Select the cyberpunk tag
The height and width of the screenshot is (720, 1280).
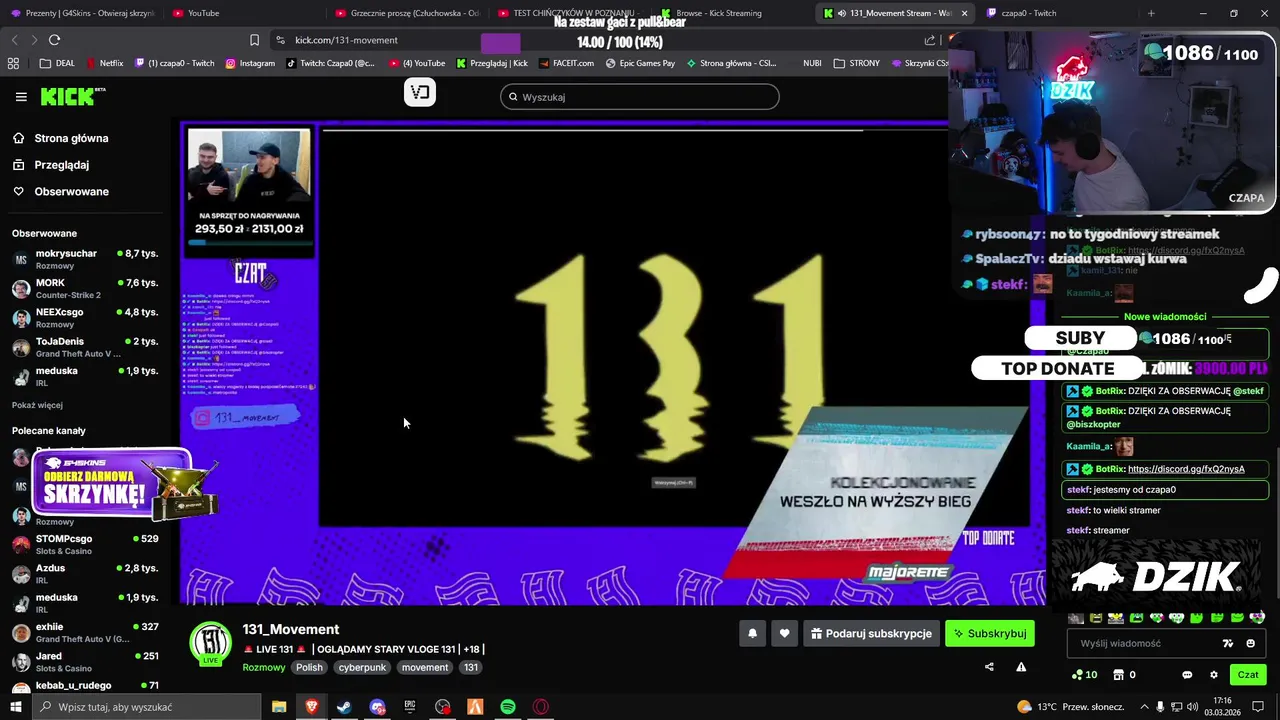click(362, 667)
